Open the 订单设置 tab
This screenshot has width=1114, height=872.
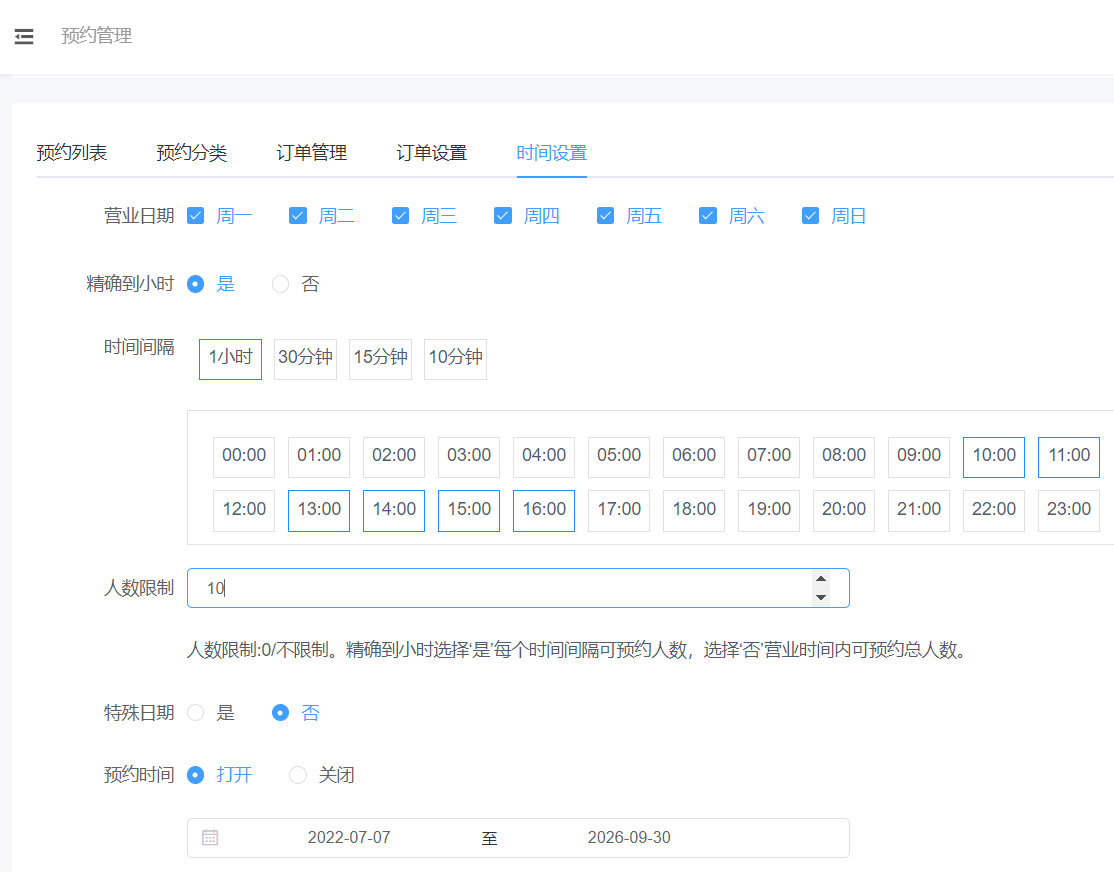pos(432,153)
